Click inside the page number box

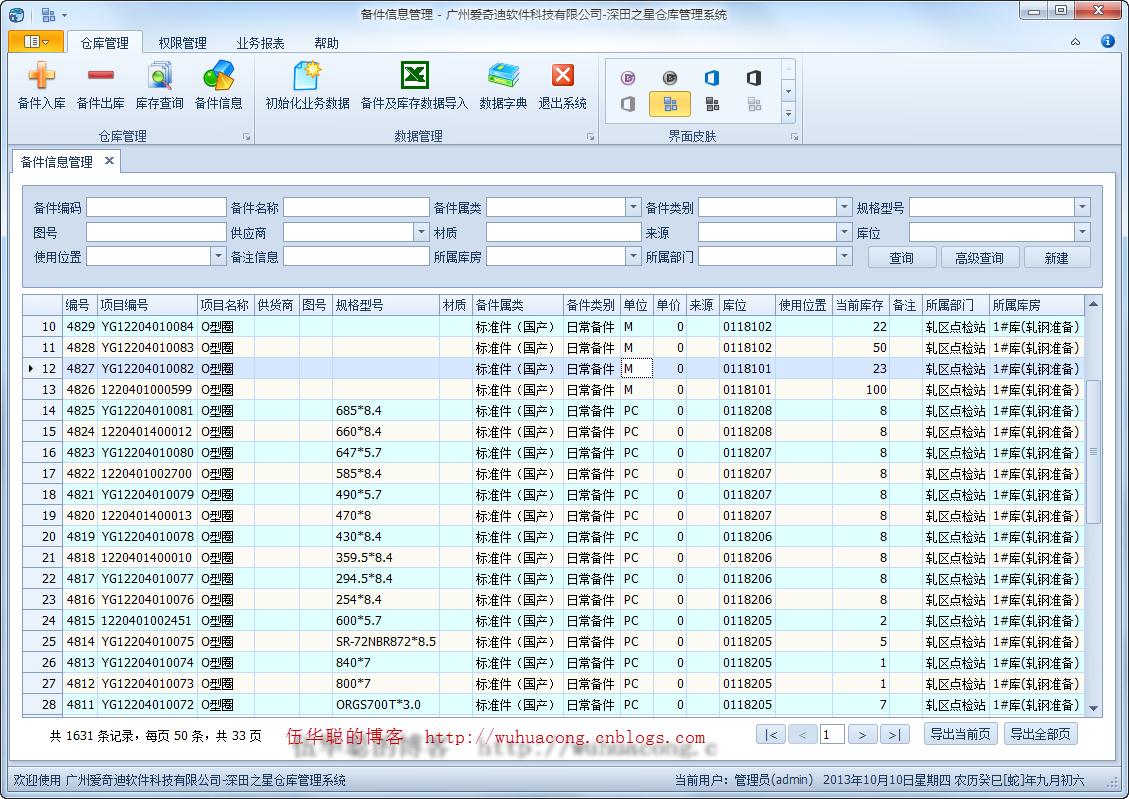pos(831,734)
